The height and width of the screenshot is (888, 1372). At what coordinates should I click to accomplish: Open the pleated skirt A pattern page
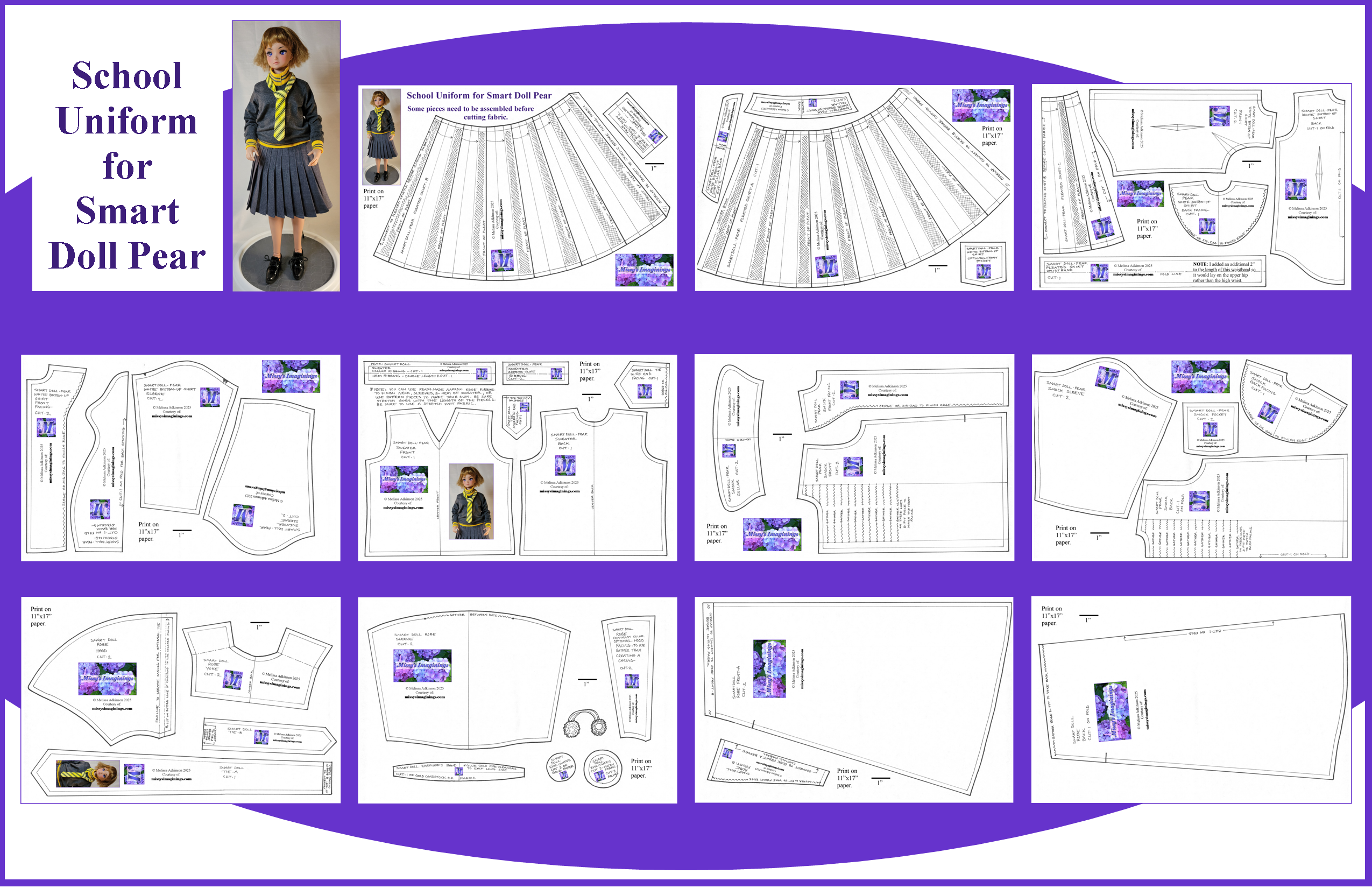[854, 188]
